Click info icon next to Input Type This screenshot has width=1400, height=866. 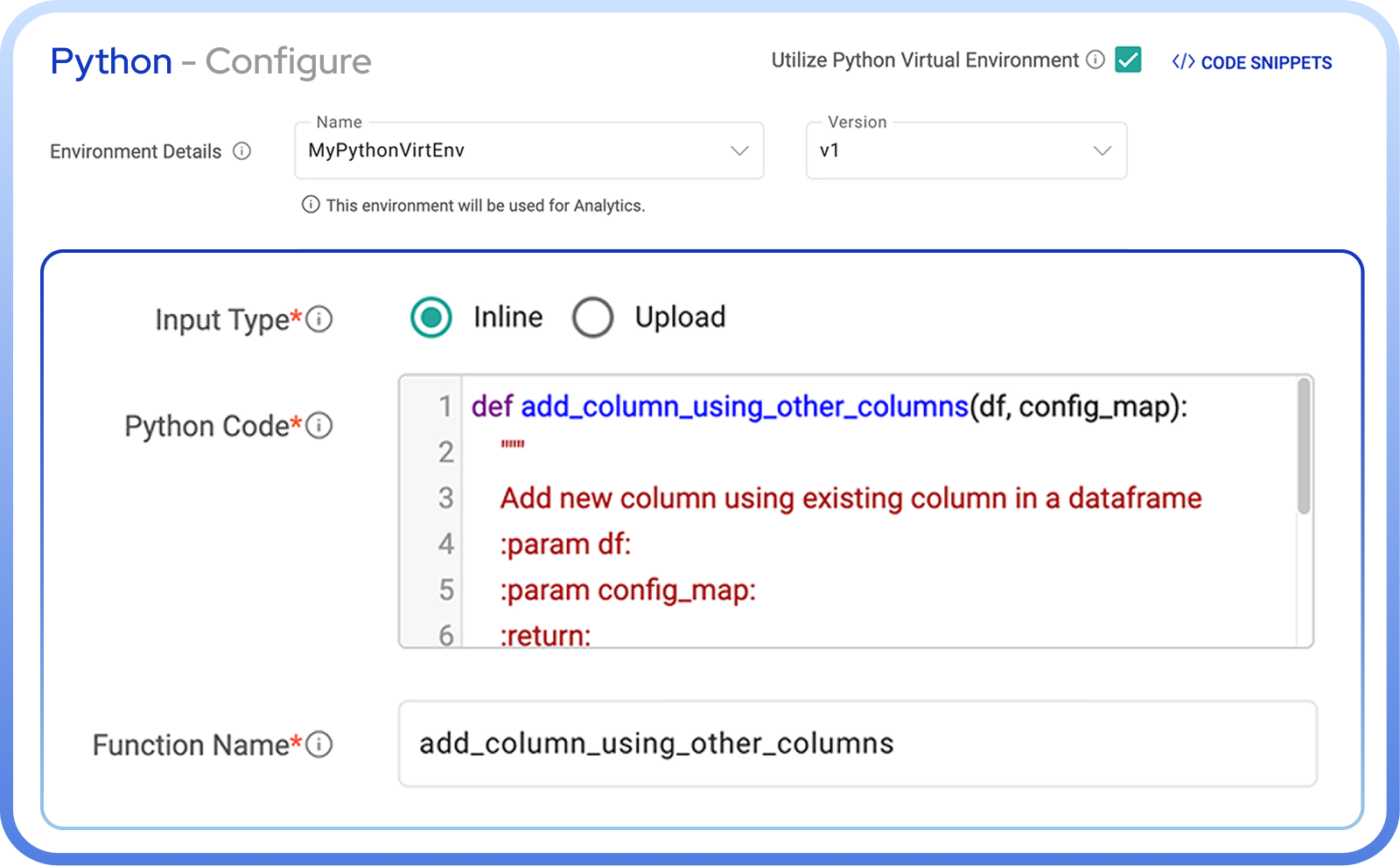pos(319,319)
